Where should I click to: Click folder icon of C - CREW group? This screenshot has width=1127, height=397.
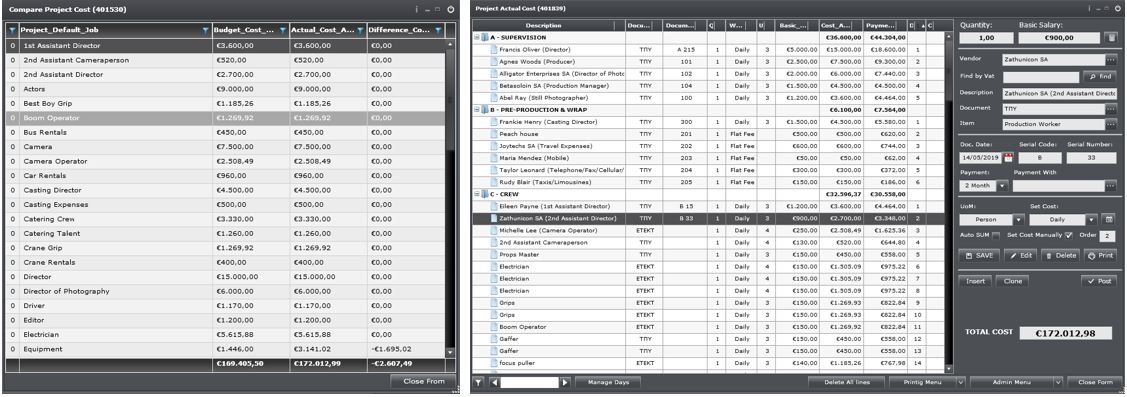pos(485,194)
